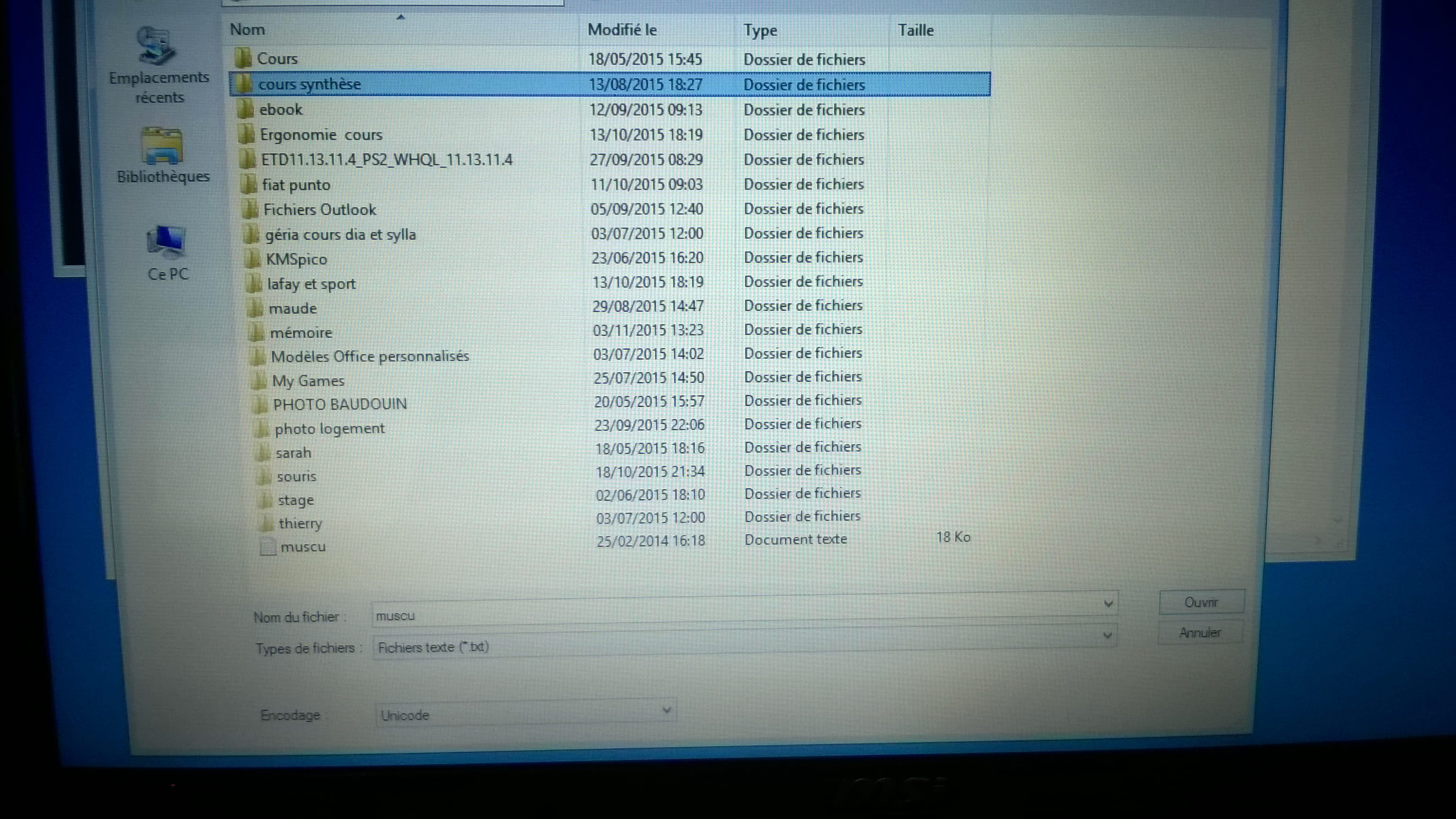
Task: Select the 'souris' folder name
Action: (x=297, y=476)
